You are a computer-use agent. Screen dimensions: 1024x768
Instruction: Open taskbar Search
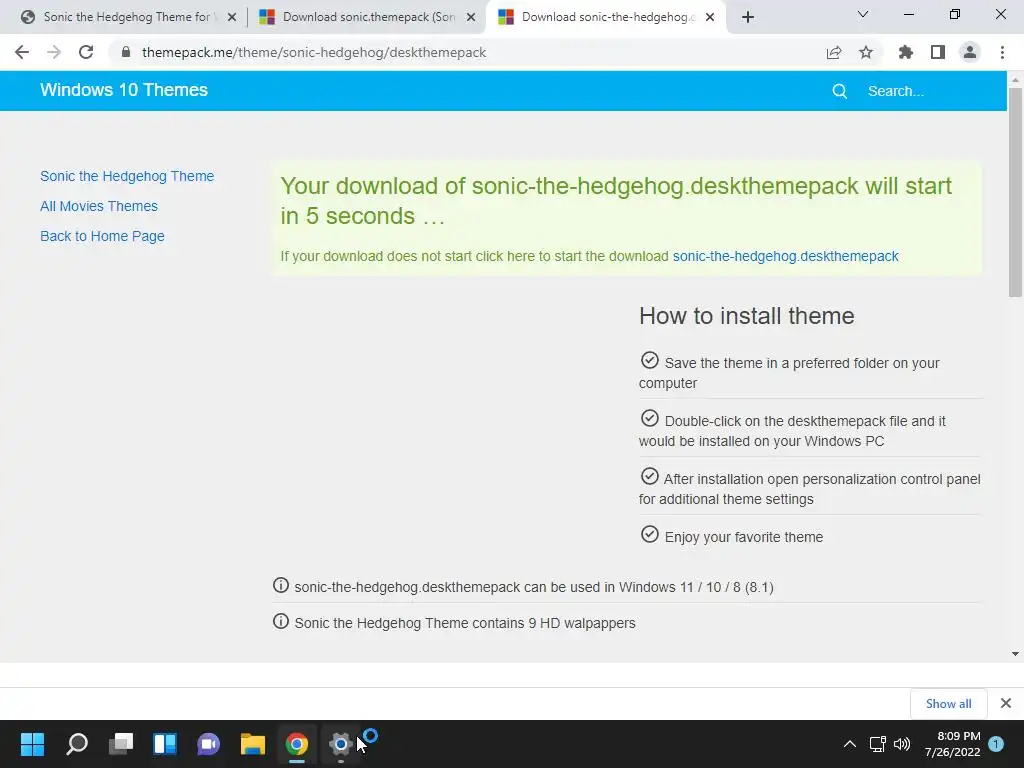coord(77,744)
